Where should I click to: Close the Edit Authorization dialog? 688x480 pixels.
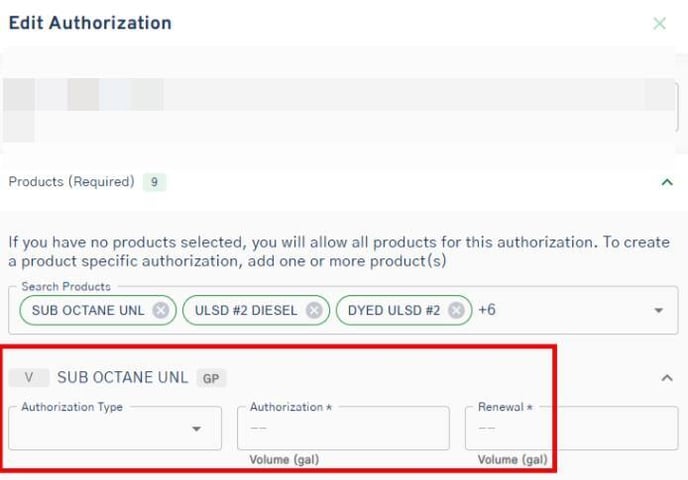(x=659, y=23)
